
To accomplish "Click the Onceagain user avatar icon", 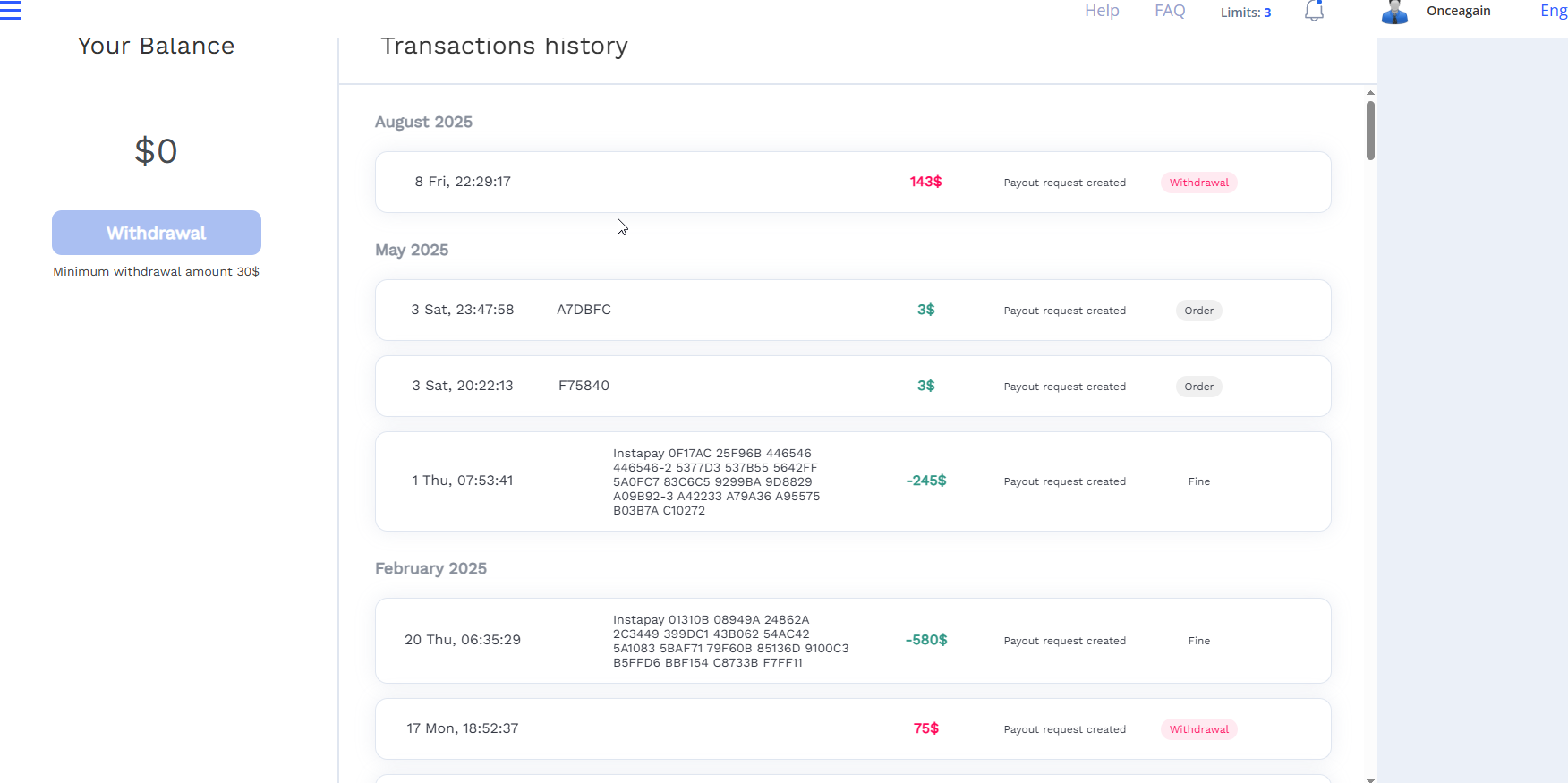I will (1394, 12).
